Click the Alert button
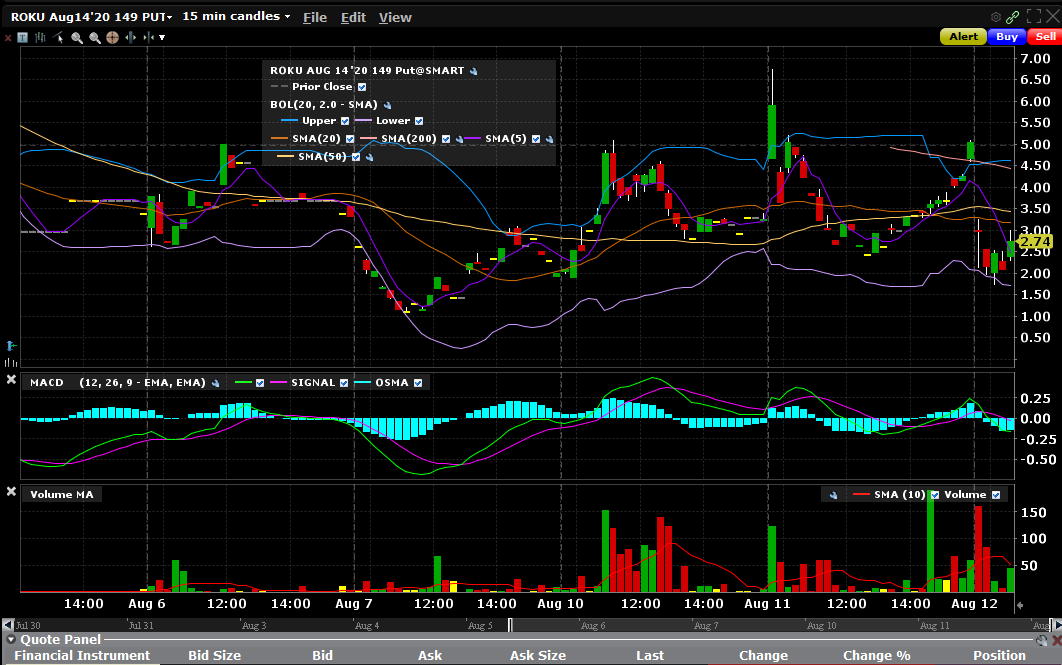Screen dimensions: 1062x665 point(963,37)
